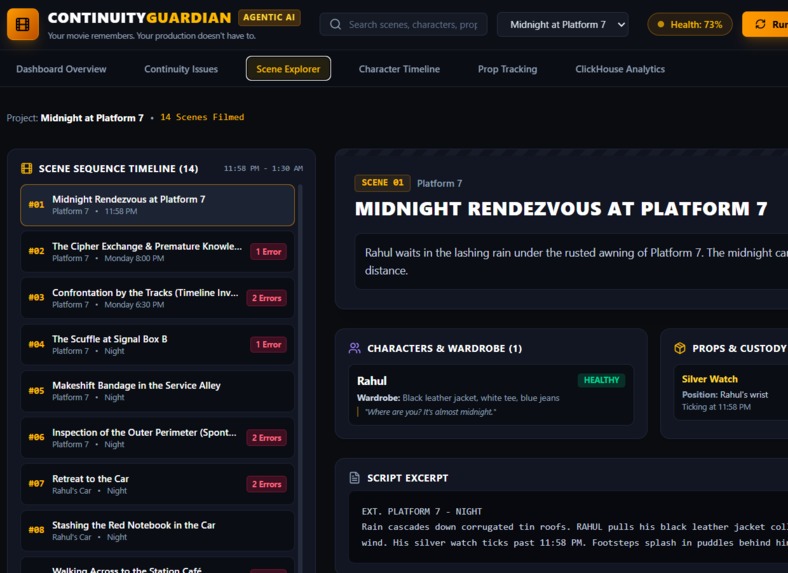The height and width of the screenshot is (573, 788).
Task: Click the Silver Watch prop card
Action: tap(731, 393)
